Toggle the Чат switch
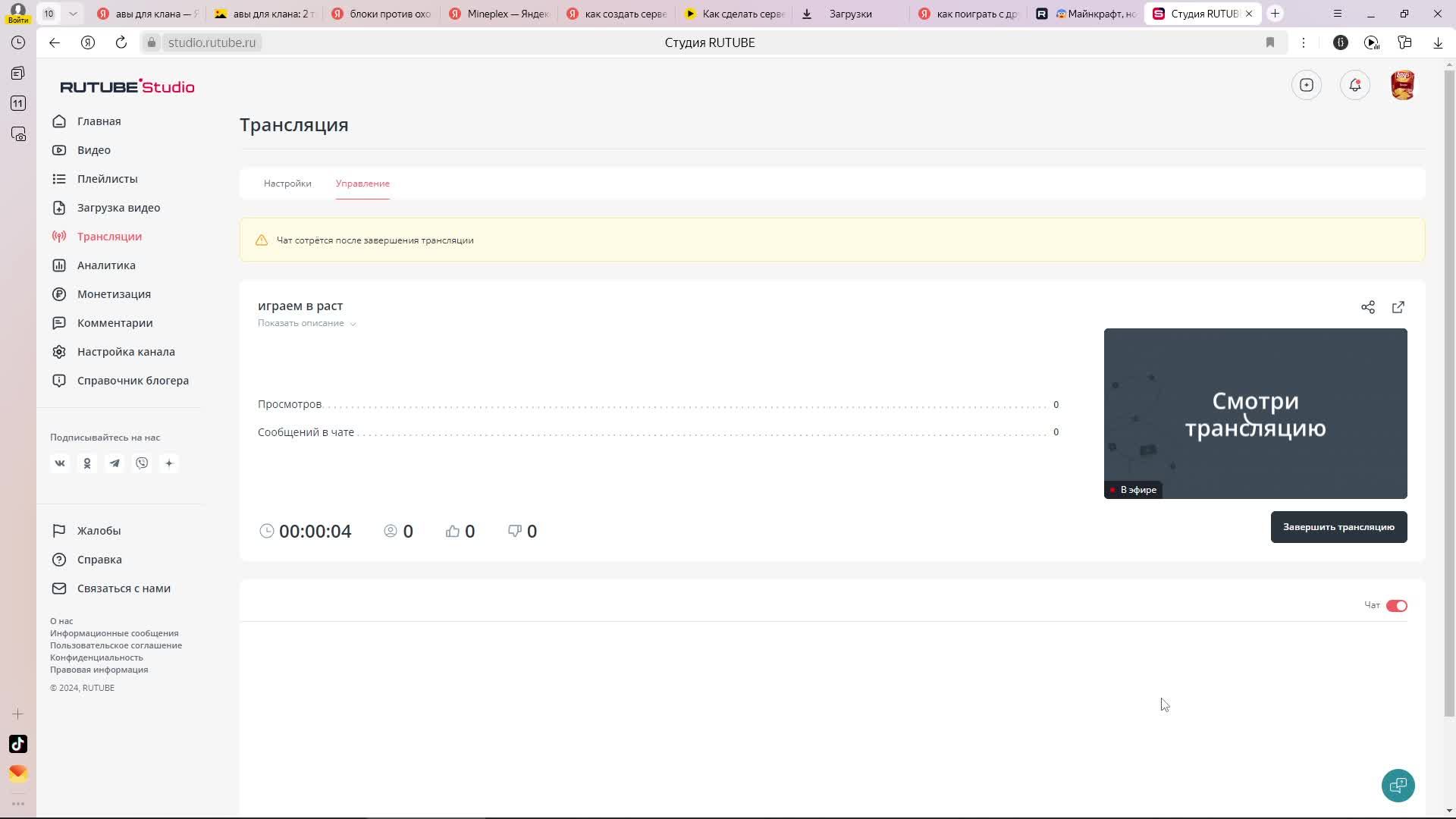Viewport: 1456px width, 819px height. tap(1396, 606)
